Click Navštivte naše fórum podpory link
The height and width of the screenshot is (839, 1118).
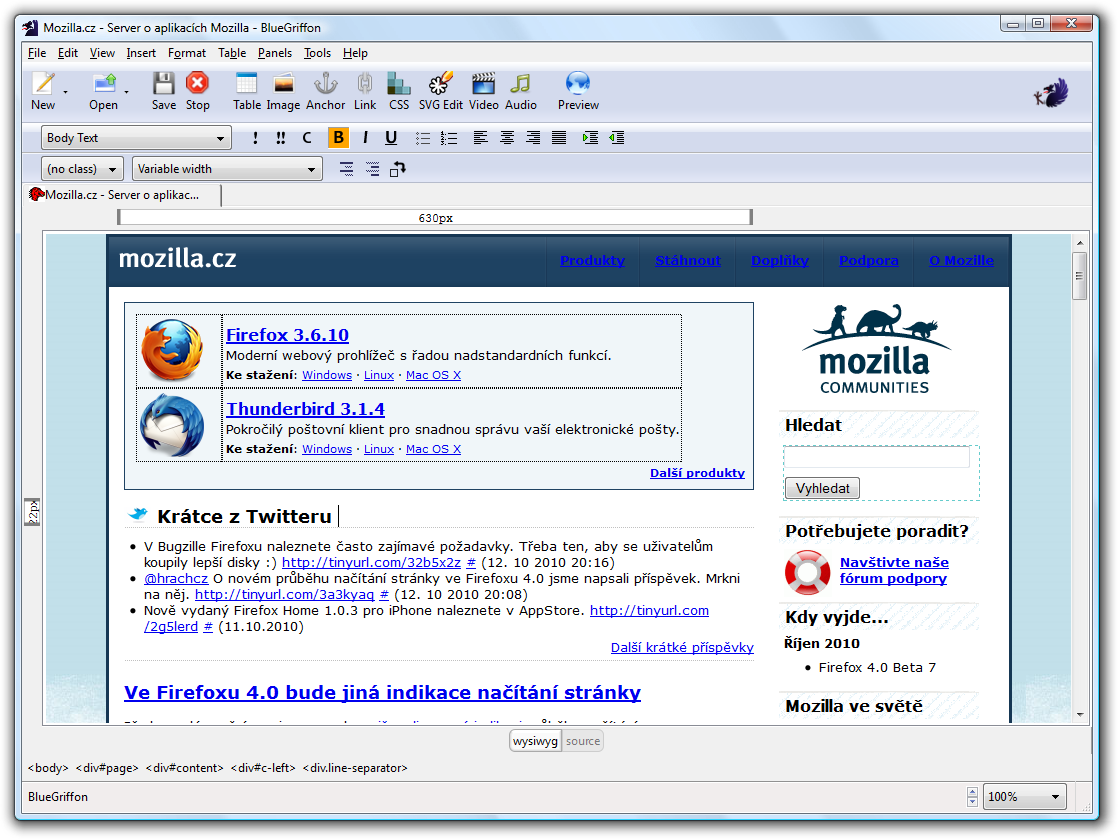point(894,570)
